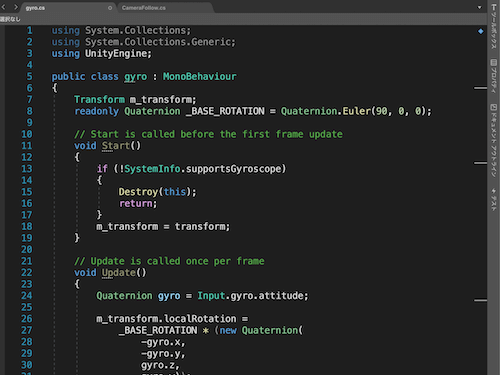Click _BASE_ROTATION on line 8
This screenshot has width=500, height=375.
pos(225,111)
